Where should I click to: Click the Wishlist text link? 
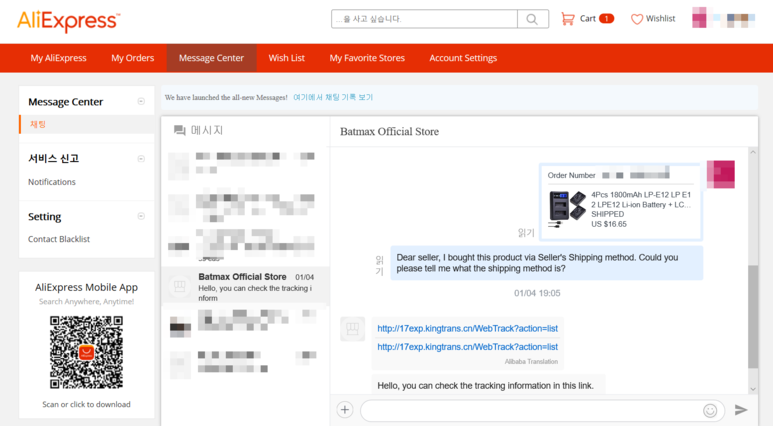coord(661,19)
